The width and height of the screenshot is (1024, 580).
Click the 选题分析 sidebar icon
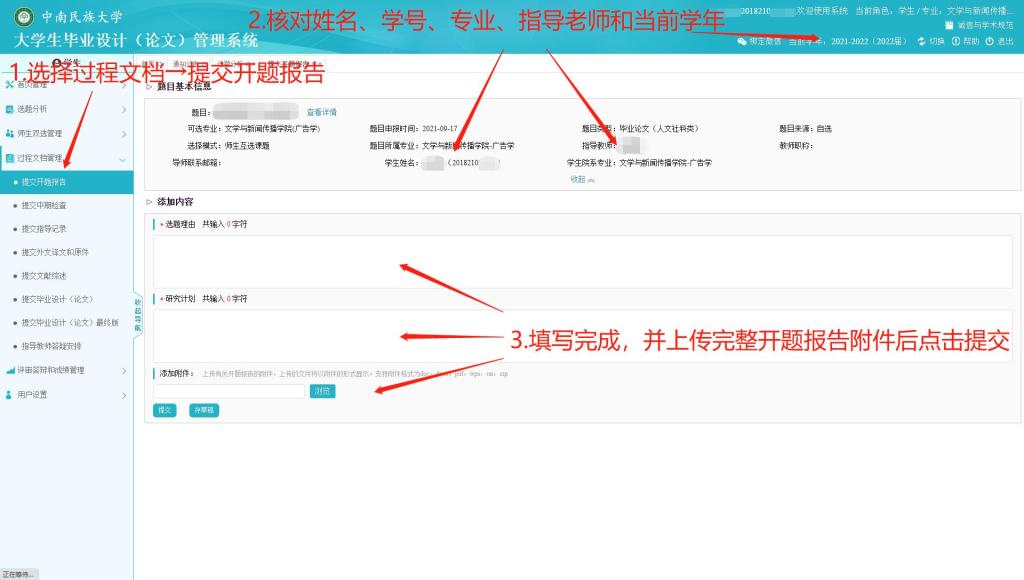pos(10,109)
